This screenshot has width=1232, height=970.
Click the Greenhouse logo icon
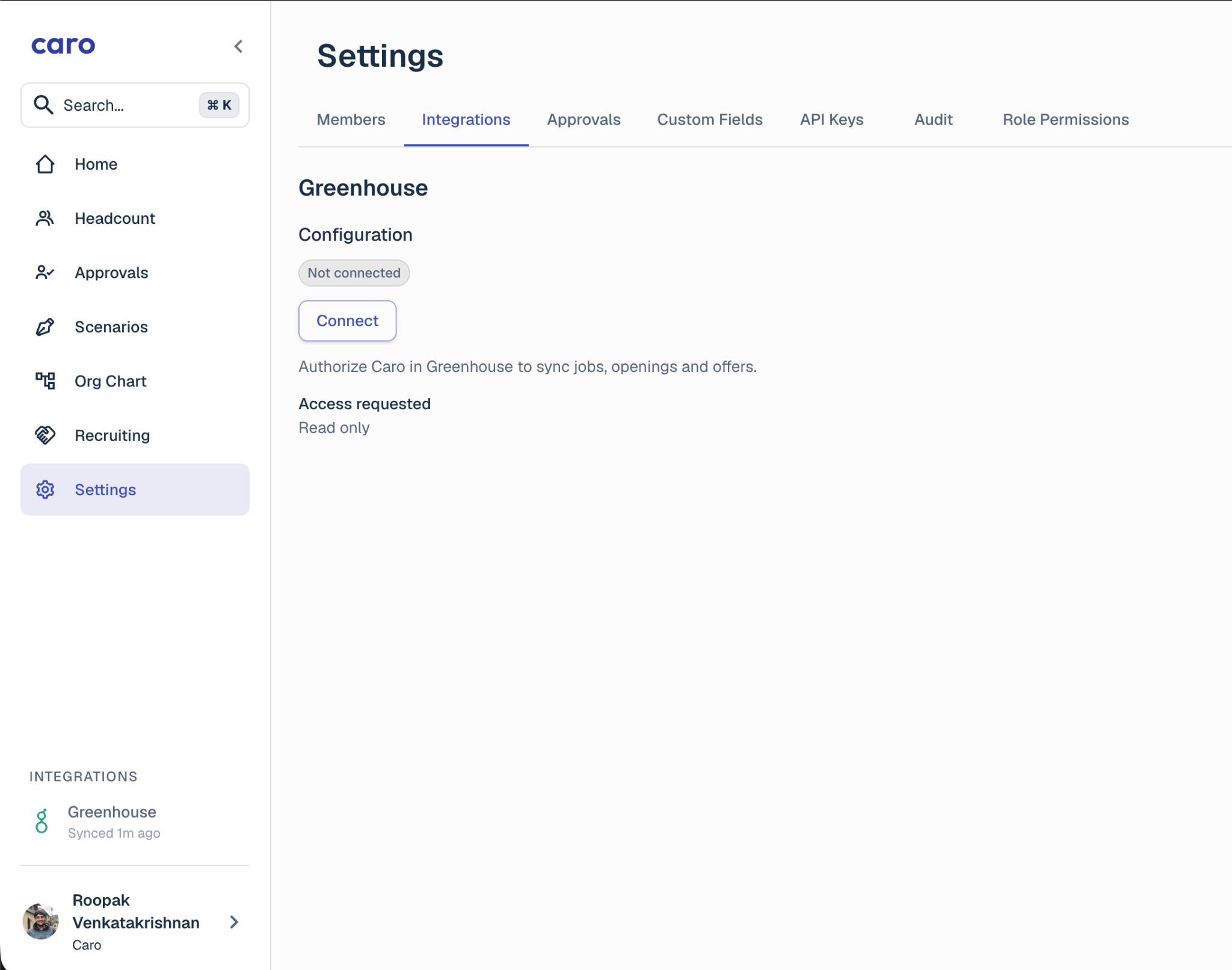[42, 821]
